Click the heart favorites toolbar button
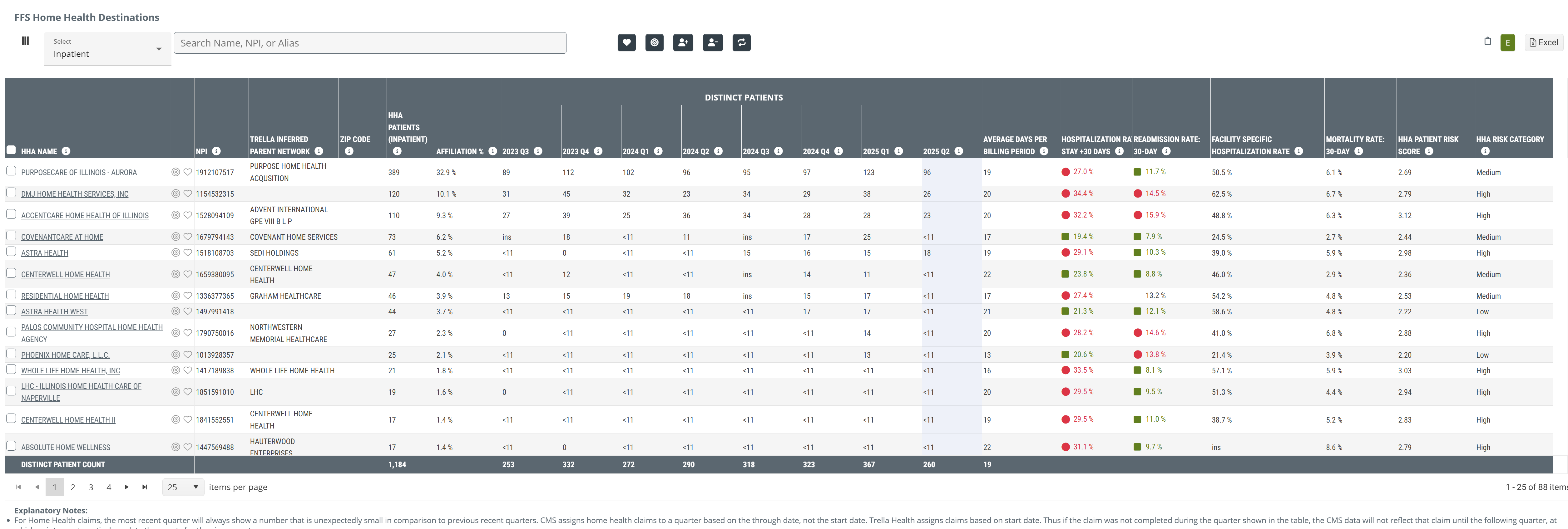 pos(626,42)
